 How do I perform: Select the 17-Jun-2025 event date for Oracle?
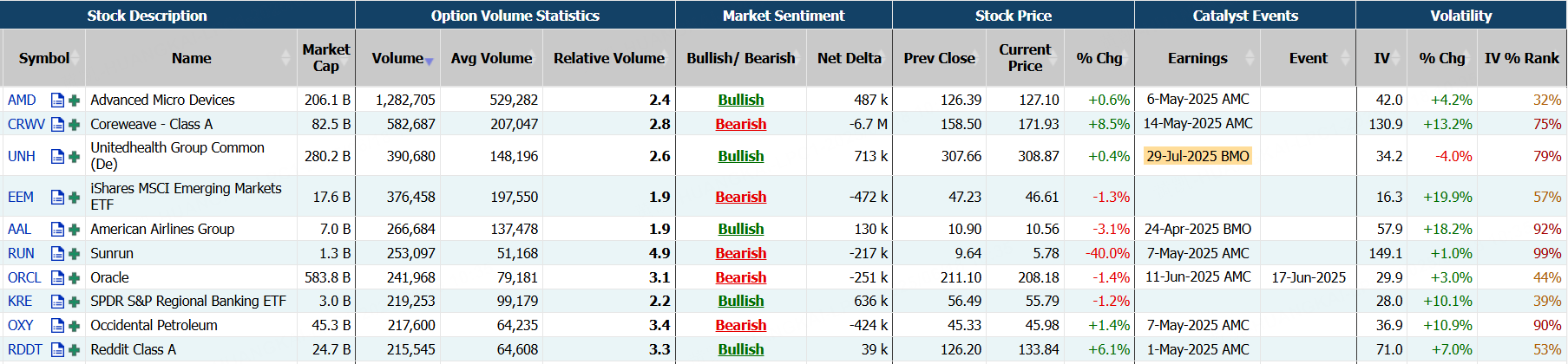click(x=1309, y=278)
